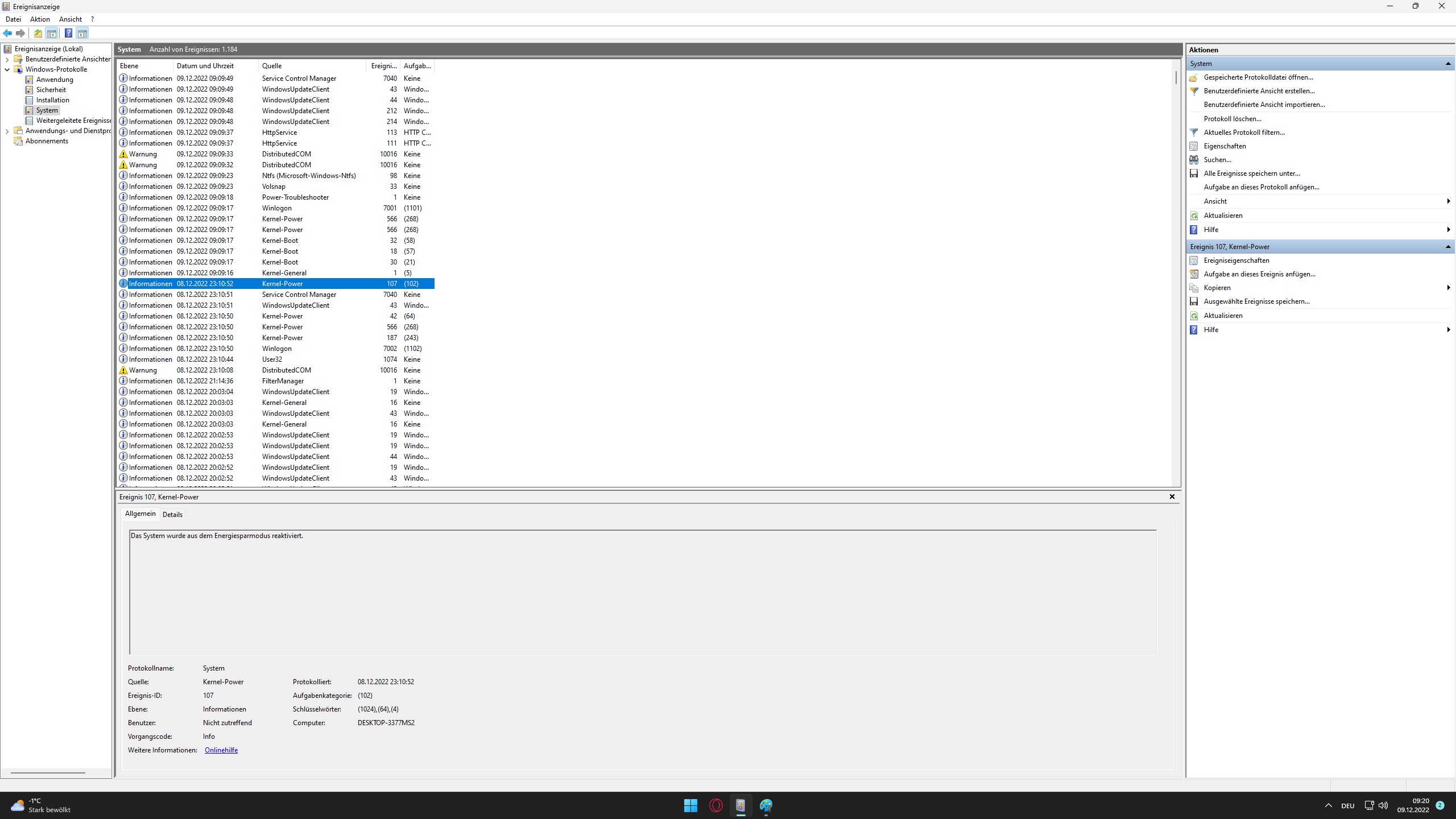This screenshot has height=819, width=1456.
Task: Switch to the Details tab
Action: point(172,514)
